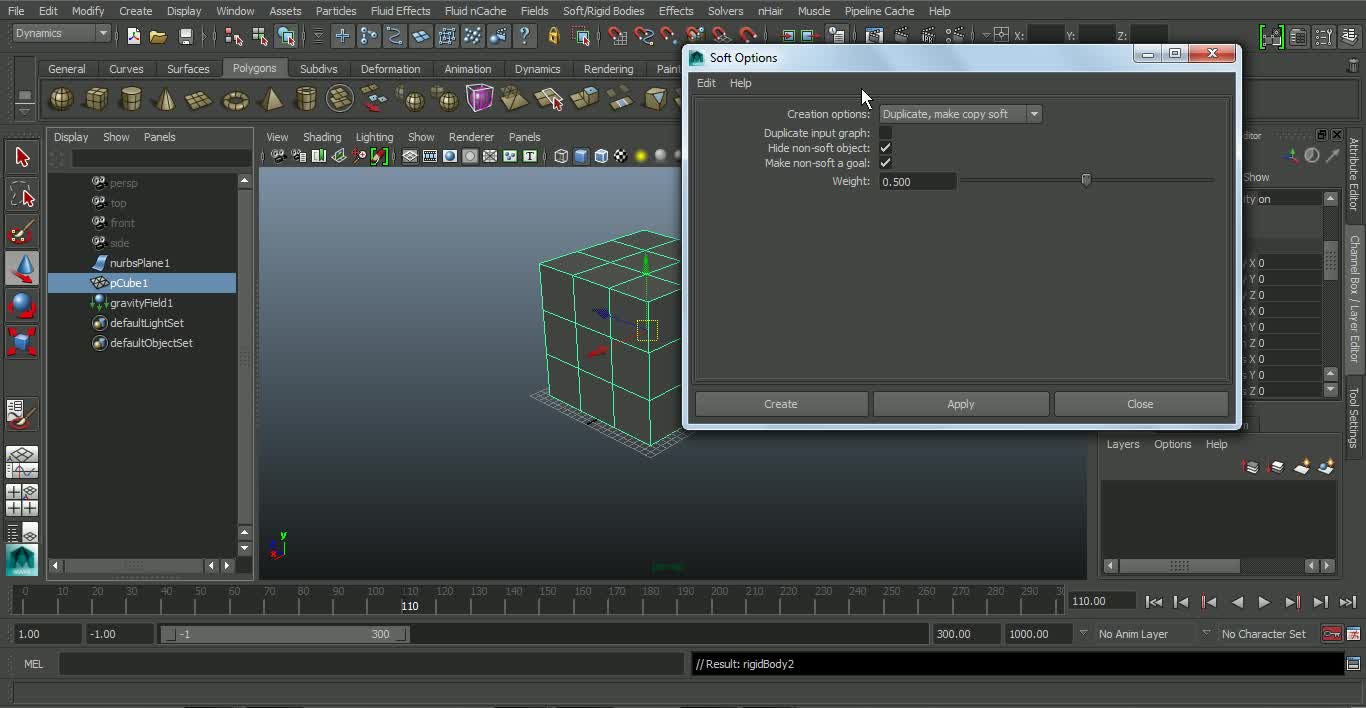This screenshot has width=1366, height=708.
Task: Switch to the Dynamics shelf tab
Action: tap(537, 69)
